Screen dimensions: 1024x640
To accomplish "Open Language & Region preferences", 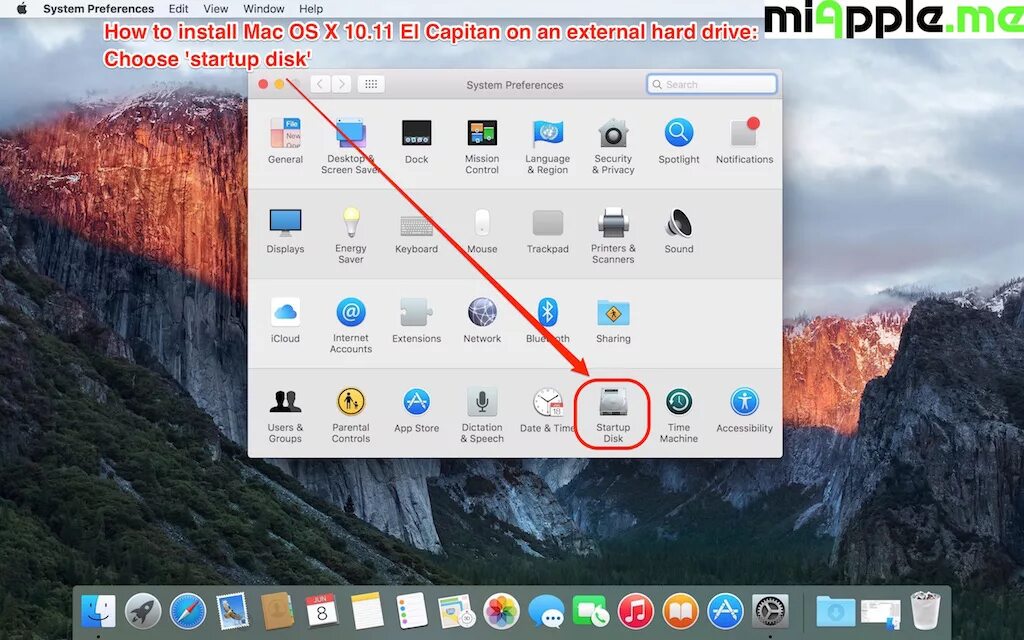I will [x=547, y=146].
